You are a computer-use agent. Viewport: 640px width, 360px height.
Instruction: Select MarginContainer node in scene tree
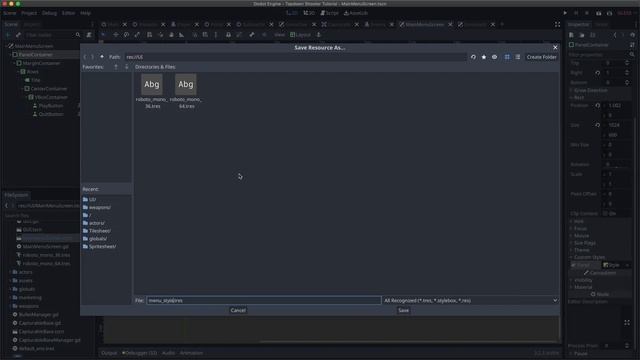coord(42,63)
